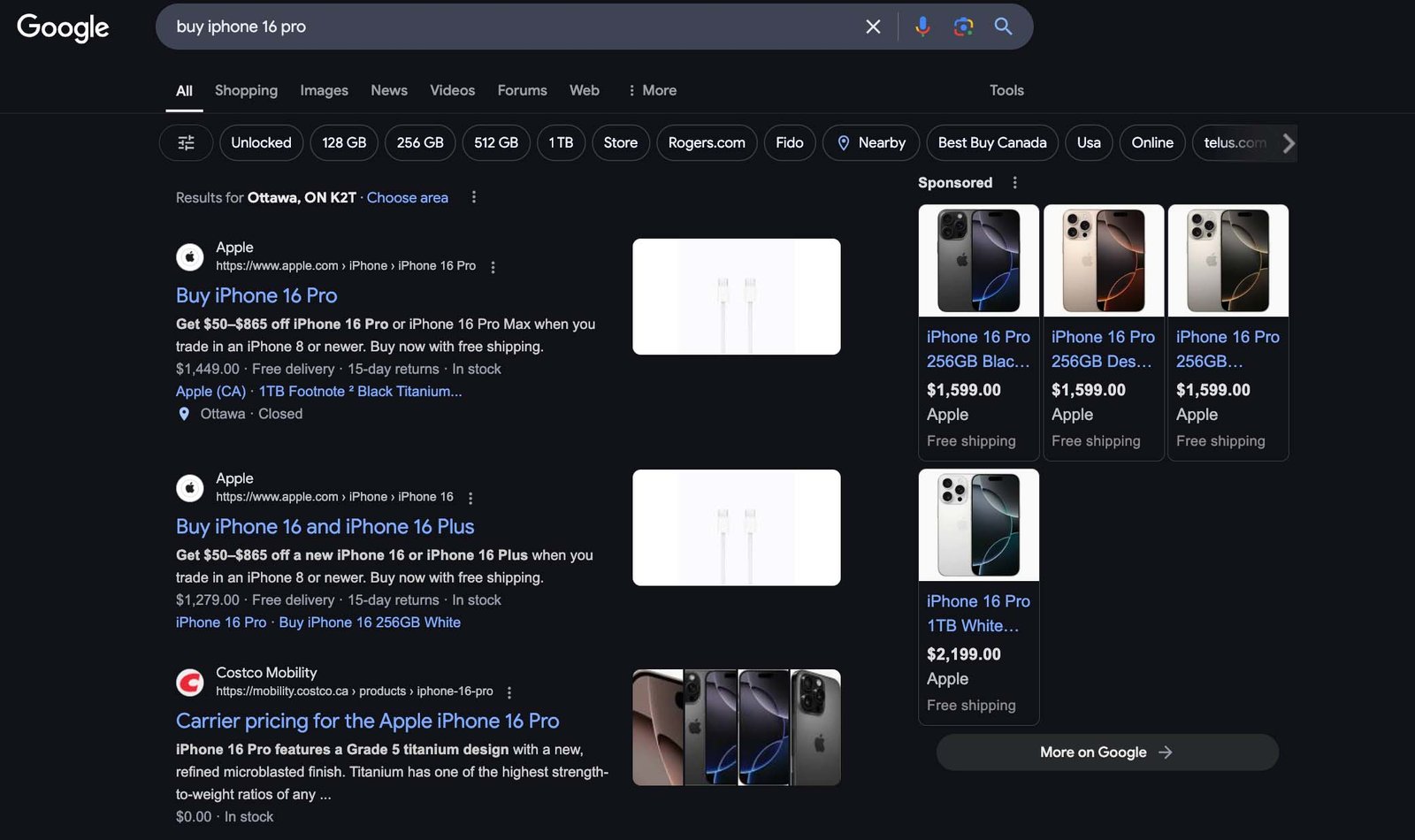Select the Online filter chip
This screenshot has width=1415, height=840.
pos(1152,142)
